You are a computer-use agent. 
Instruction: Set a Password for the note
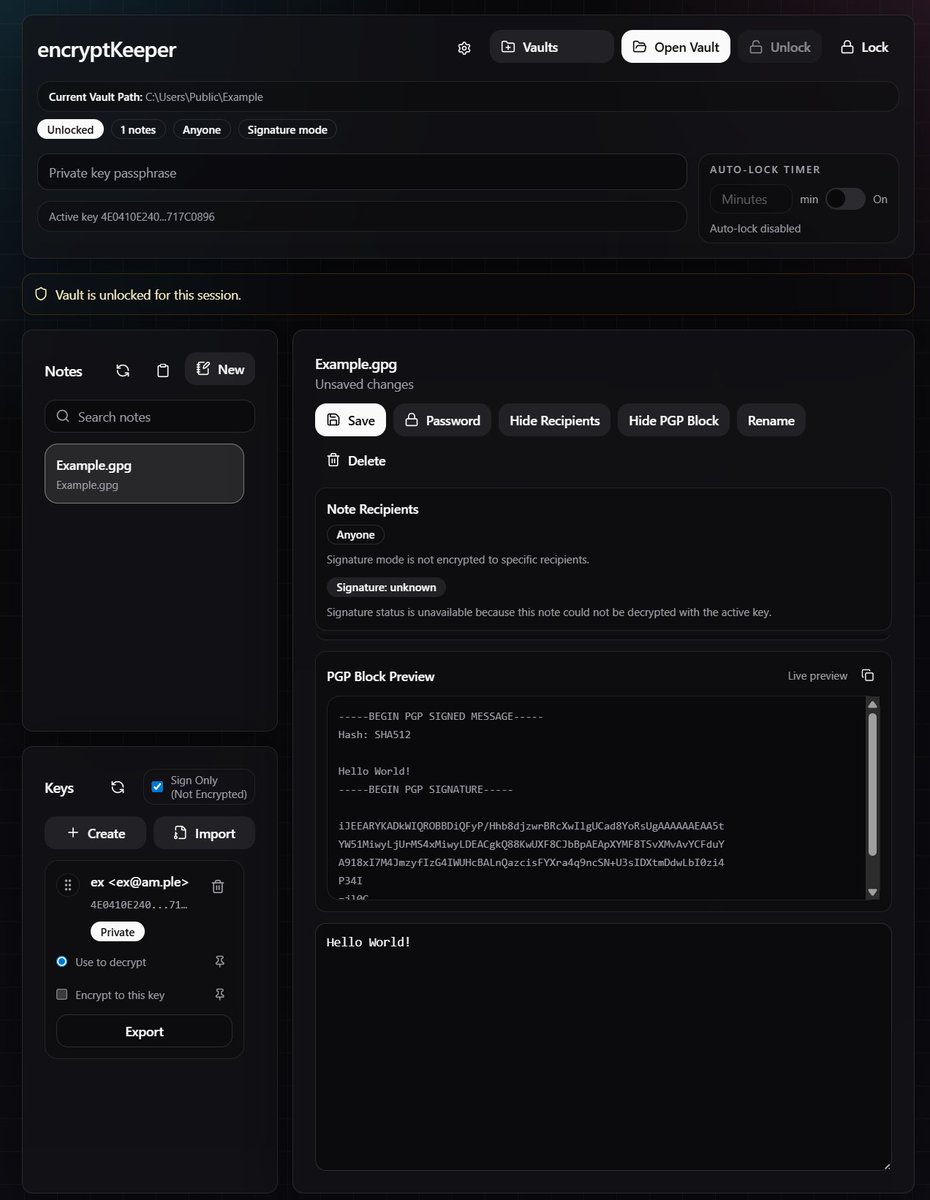(442, 420)
